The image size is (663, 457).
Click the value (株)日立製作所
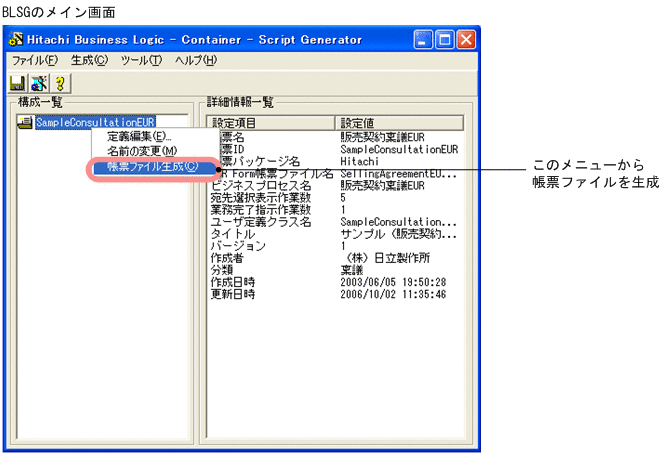(x=386, y=258)
